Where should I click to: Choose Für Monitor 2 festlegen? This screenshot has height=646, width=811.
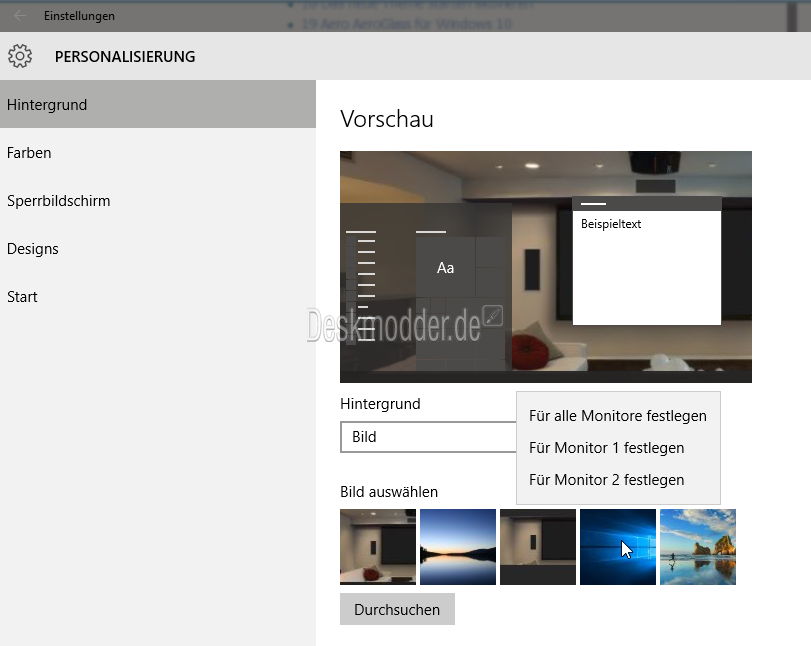(x=618, y=480)
